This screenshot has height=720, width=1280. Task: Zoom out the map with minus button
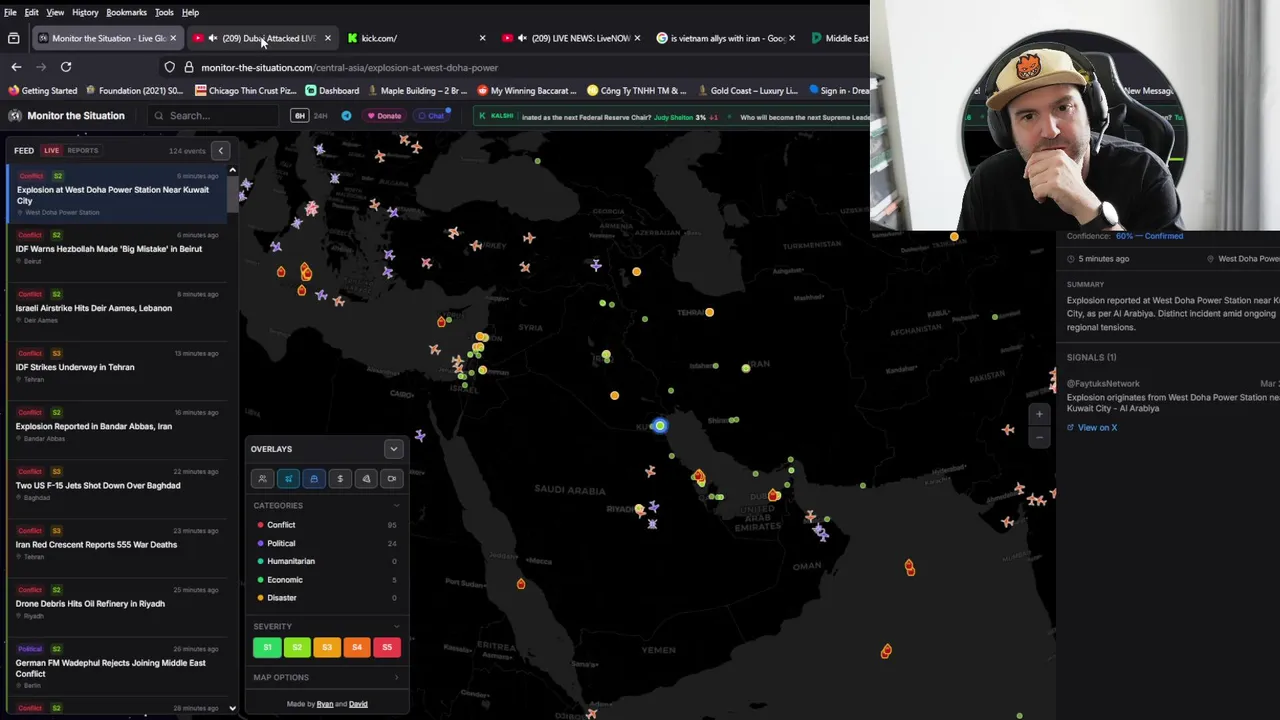point(1039,436)
